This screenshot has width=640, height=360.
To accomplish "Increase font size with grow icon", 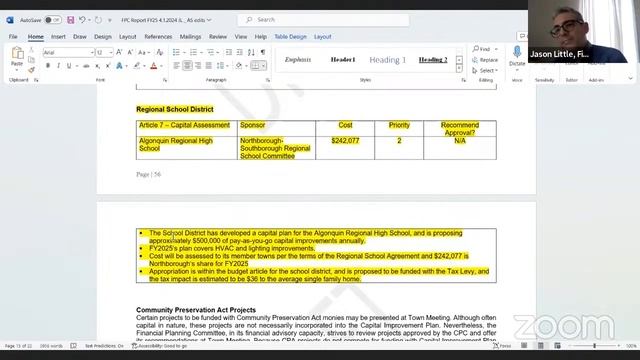I will tap(119, 52).
